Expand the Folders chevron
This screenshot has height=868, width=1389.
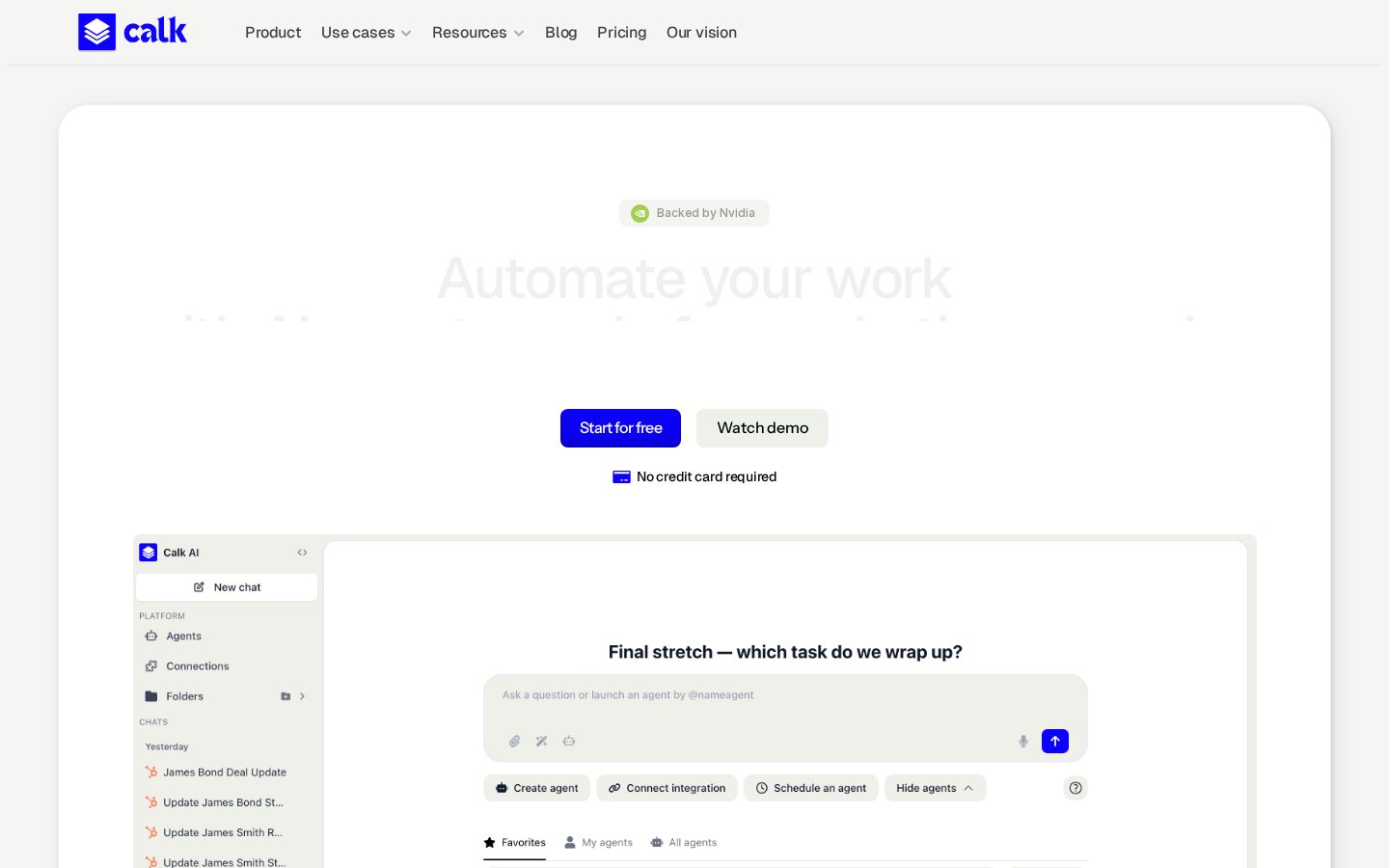point(302,696)
